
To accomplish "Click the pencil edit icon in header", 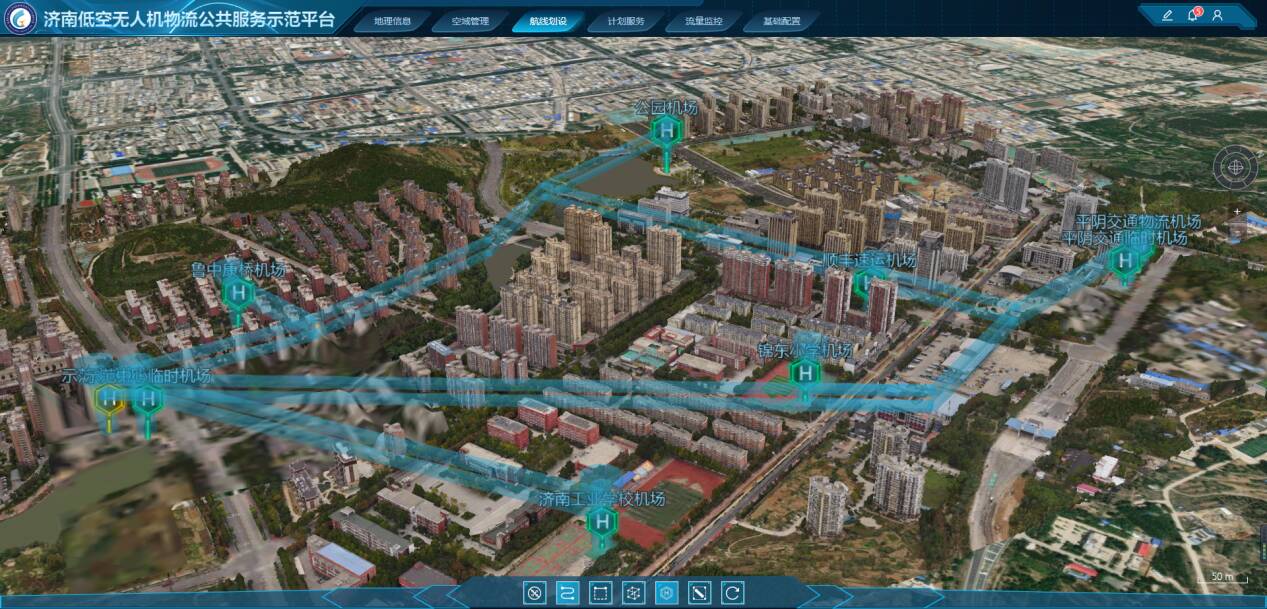I will tap(1167, 15).
